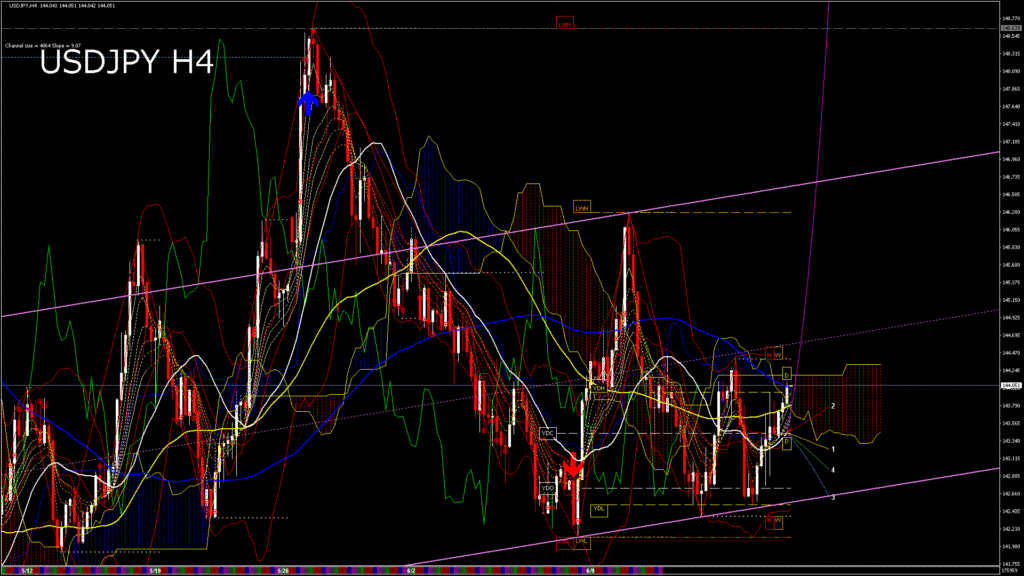Click the current price tag 144.051
The width and height of the screenshot is (1024, 576).
click(1011, 385)
